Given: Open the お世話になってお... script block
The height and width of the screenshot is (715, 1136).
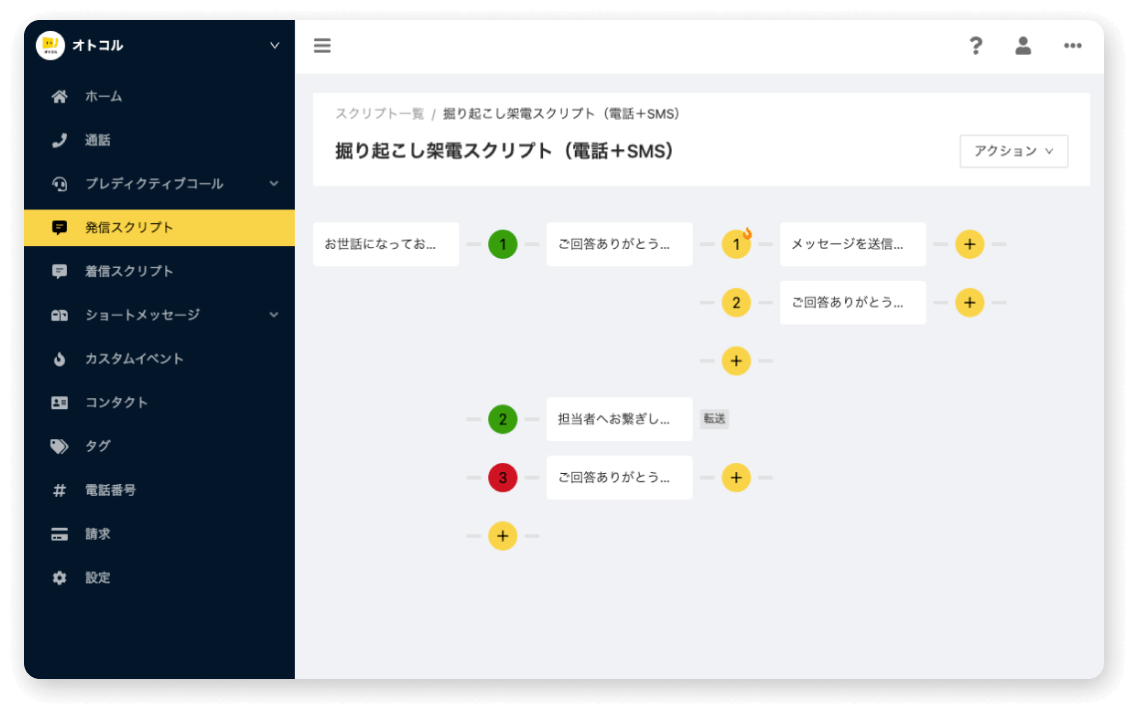Looking at the screenshot, I should point(385,244).
